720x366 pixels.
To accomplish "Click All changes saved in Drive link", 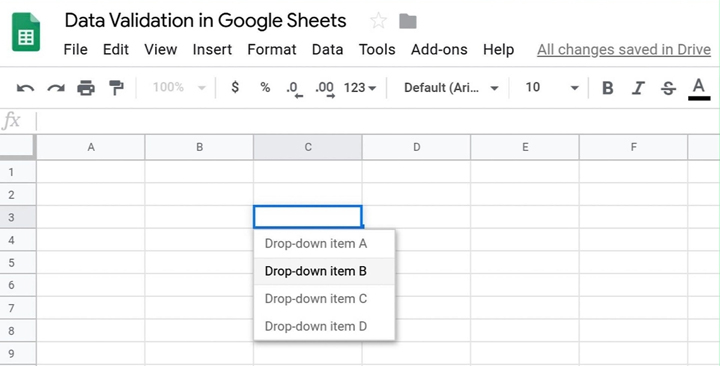I will click(624, 50).
